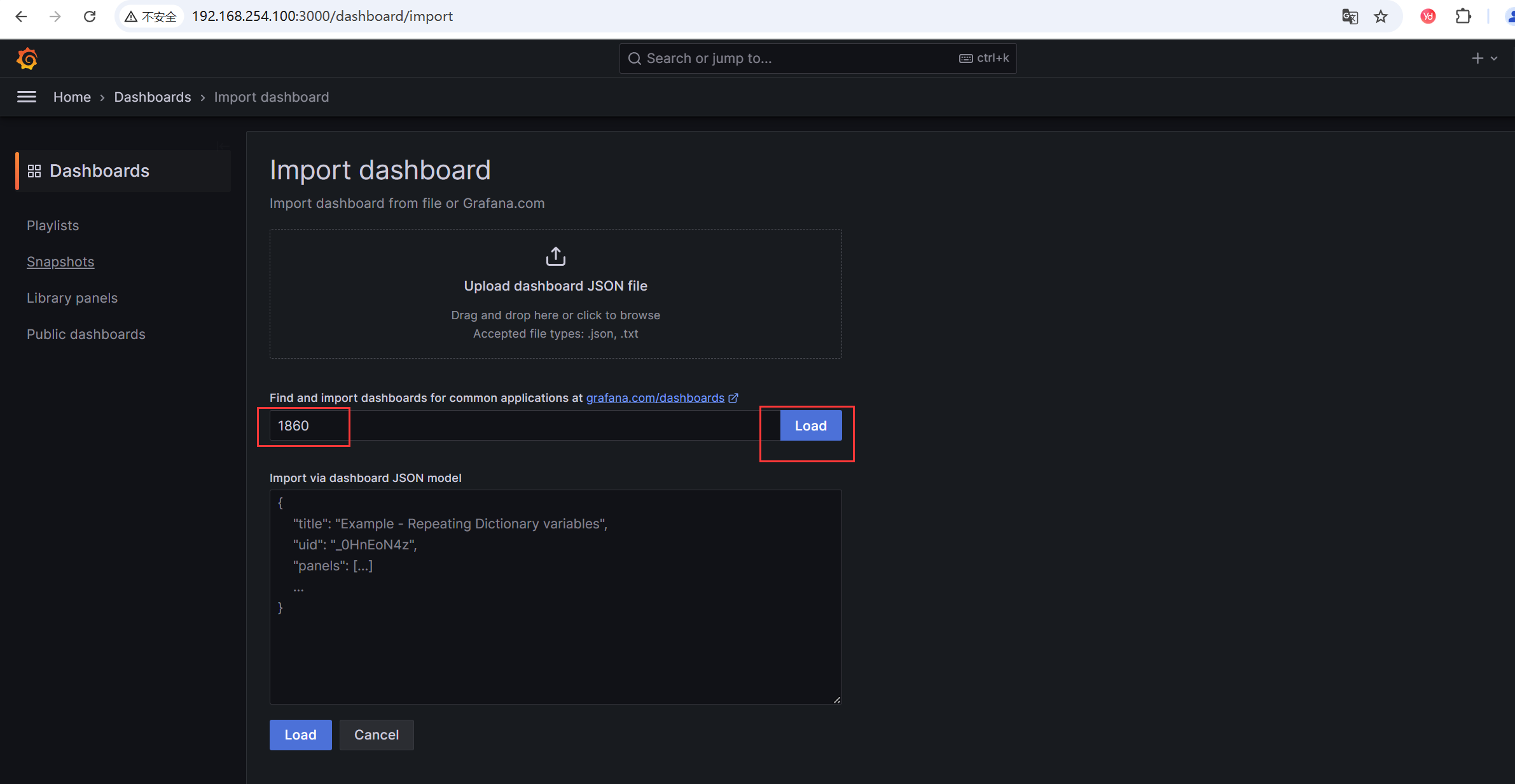
Task: Click browser back arrow
Action: point(21,17)
